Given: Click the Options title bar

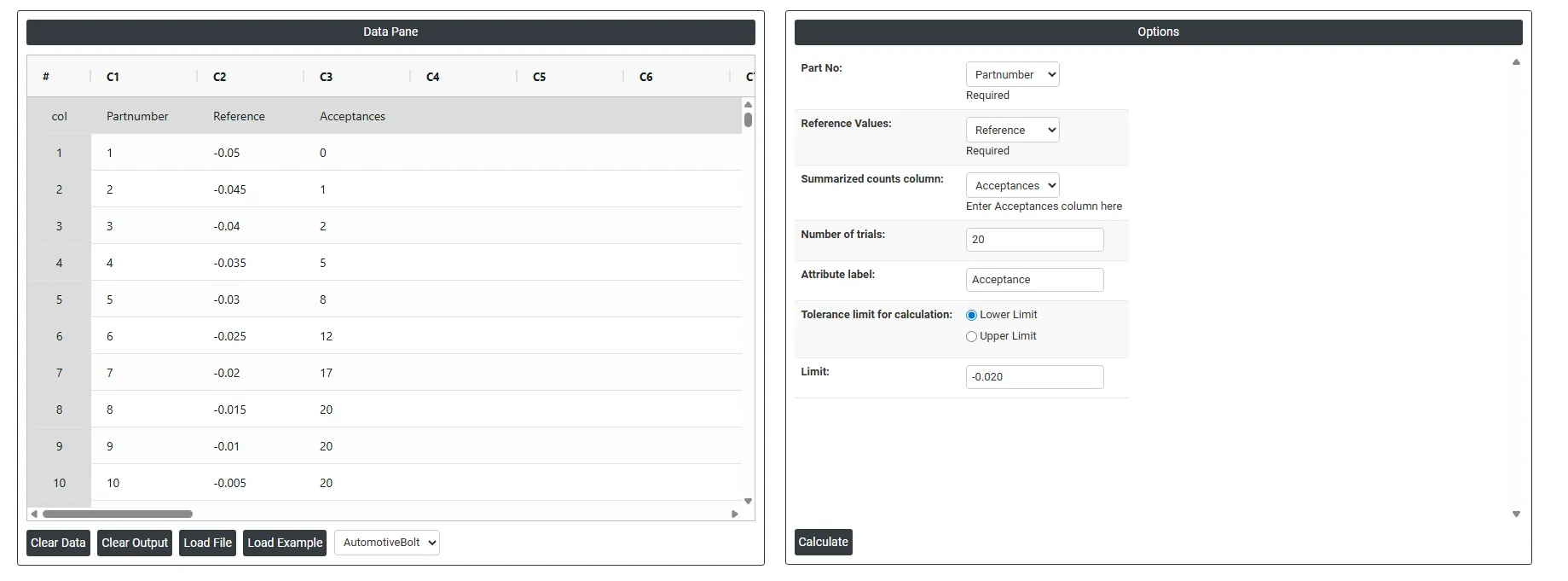Looking at the screenshot, I should [1158, 32].
